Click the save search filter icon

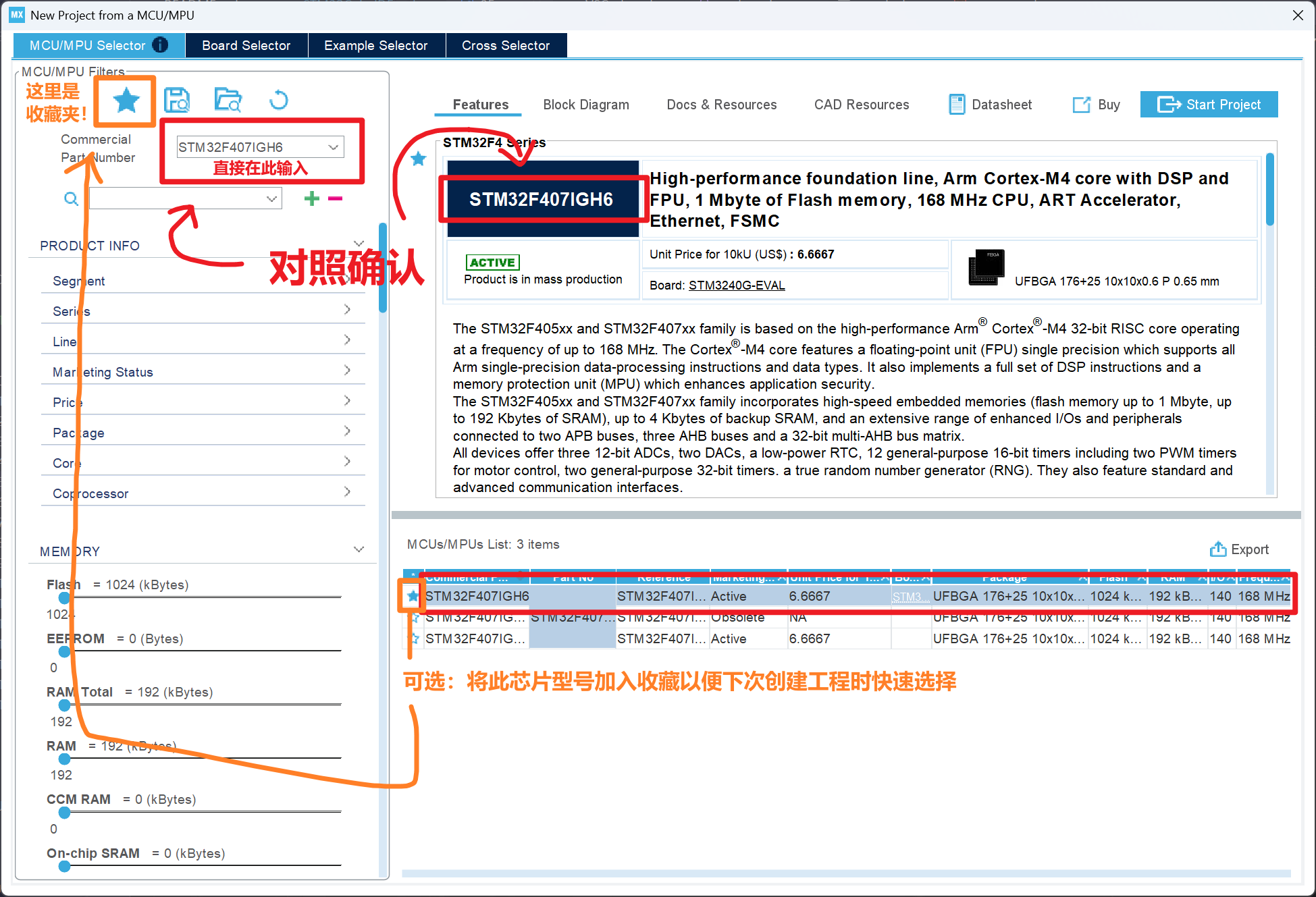(177, 101)
